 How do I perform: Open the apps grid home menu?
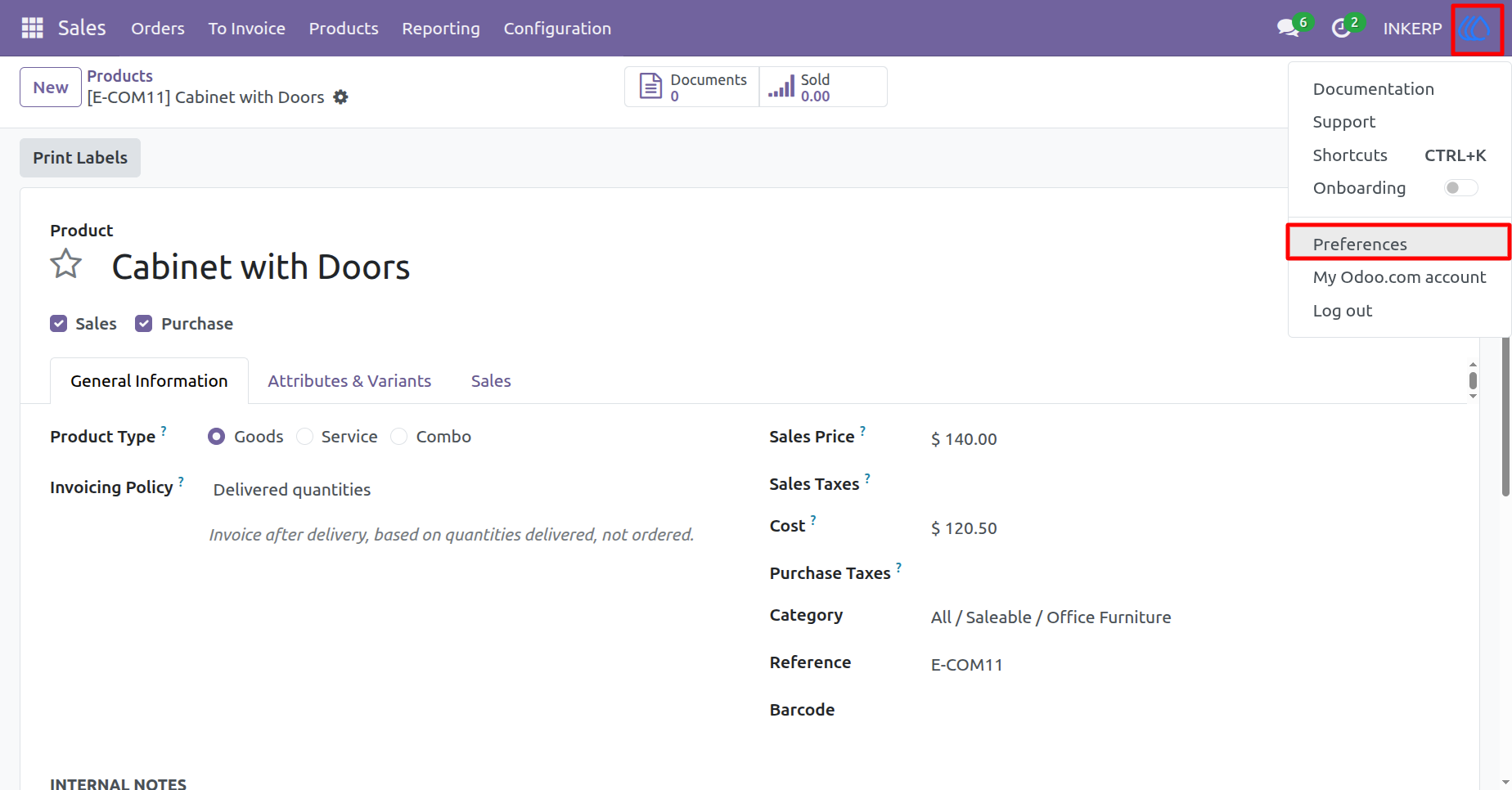click(x=32, y=28)
